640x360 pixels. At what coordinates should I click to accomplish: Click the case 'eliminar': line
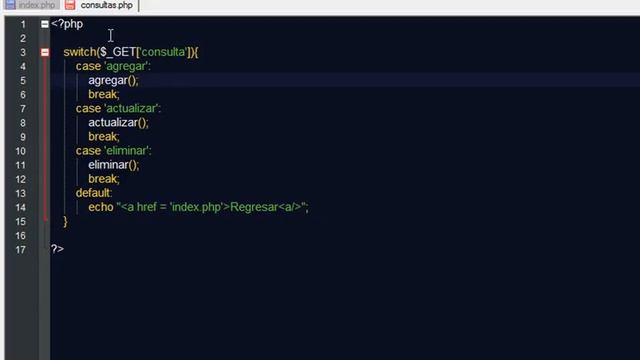[113, 151]
